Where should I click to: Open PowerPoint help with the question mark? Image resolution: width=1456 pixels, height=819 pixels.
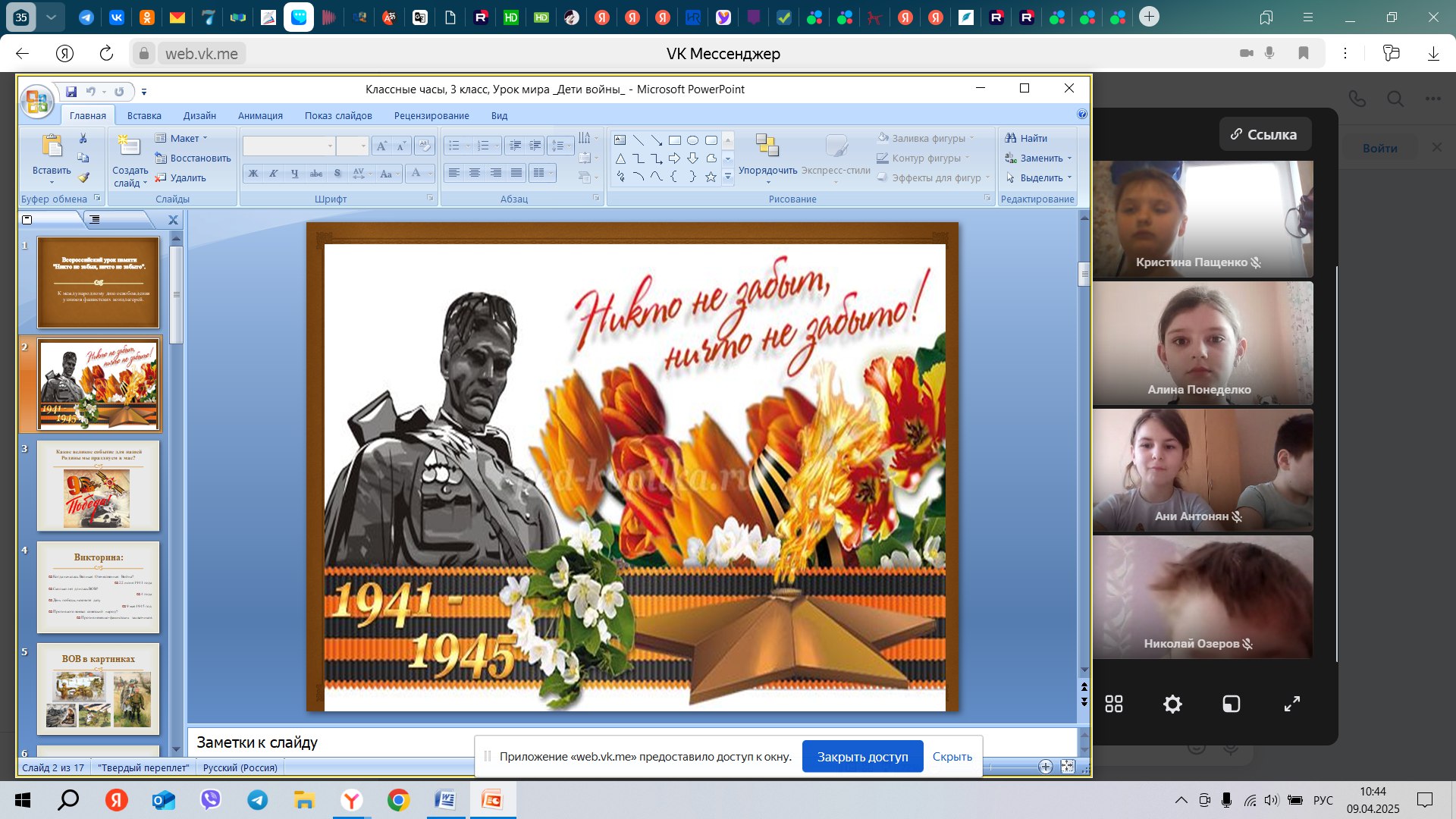tap(1082, 115)
